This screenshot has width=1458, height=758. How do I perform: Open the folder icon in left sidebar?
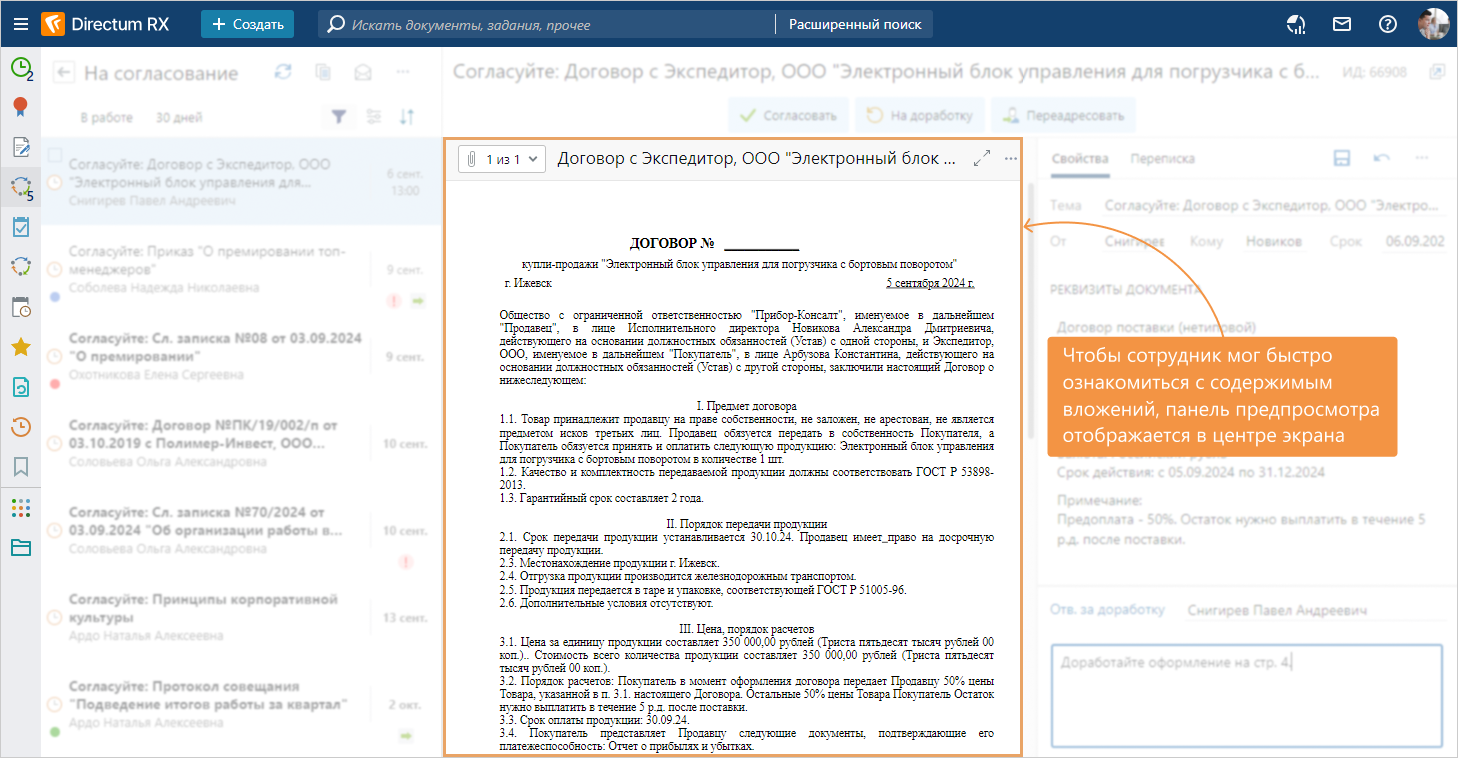pos(20,547)
